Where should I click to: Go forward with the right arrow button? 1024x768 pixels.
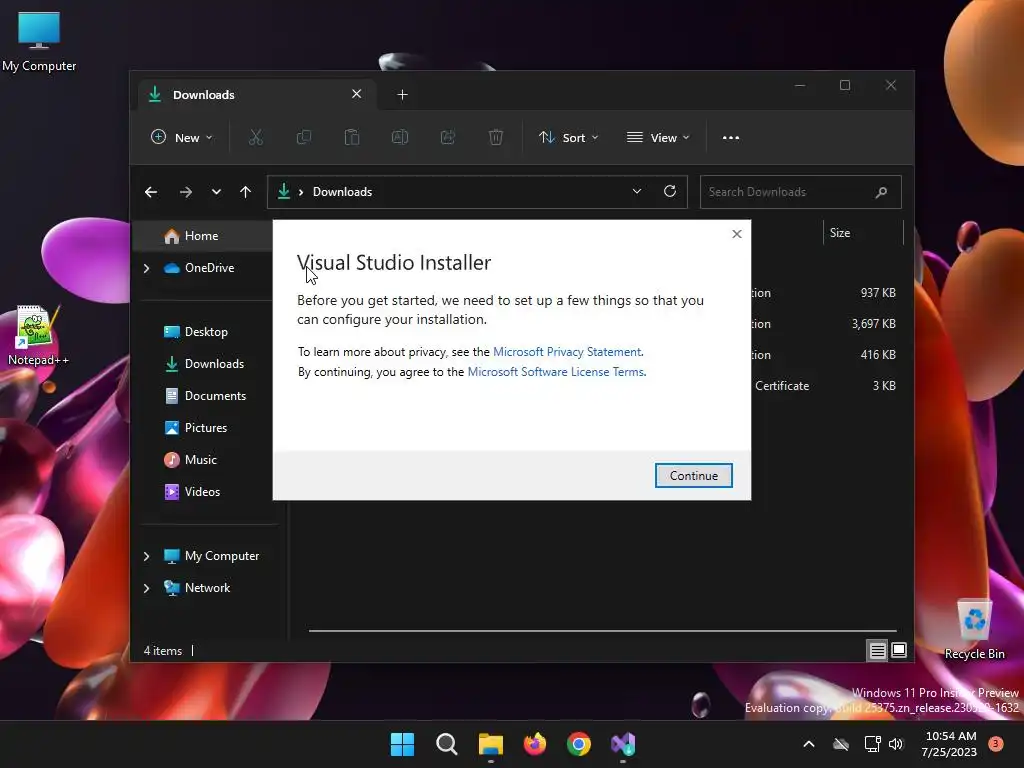pos(185,192)
